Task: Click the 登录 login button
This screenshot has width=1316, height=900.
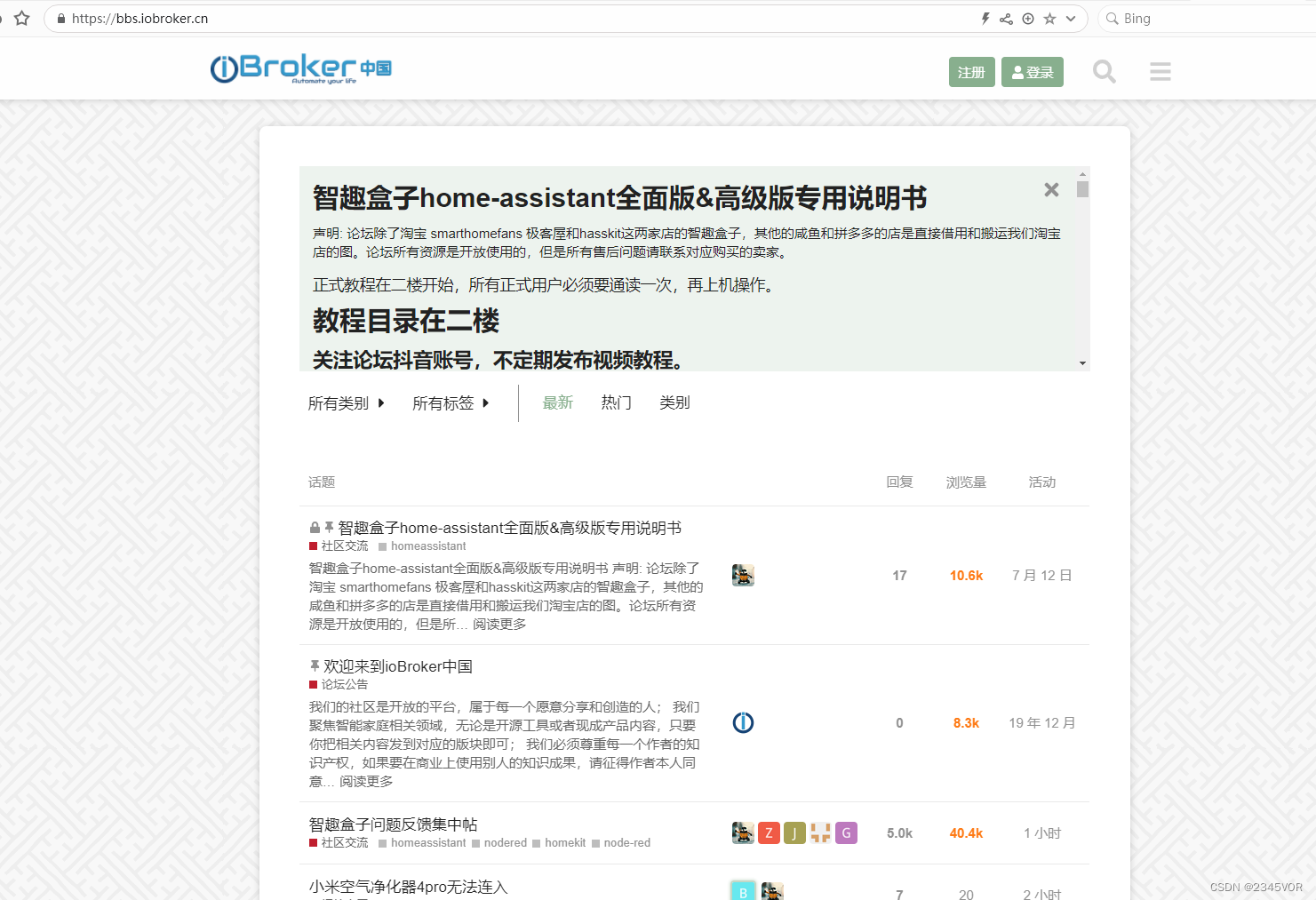Action: [1032, 72]
